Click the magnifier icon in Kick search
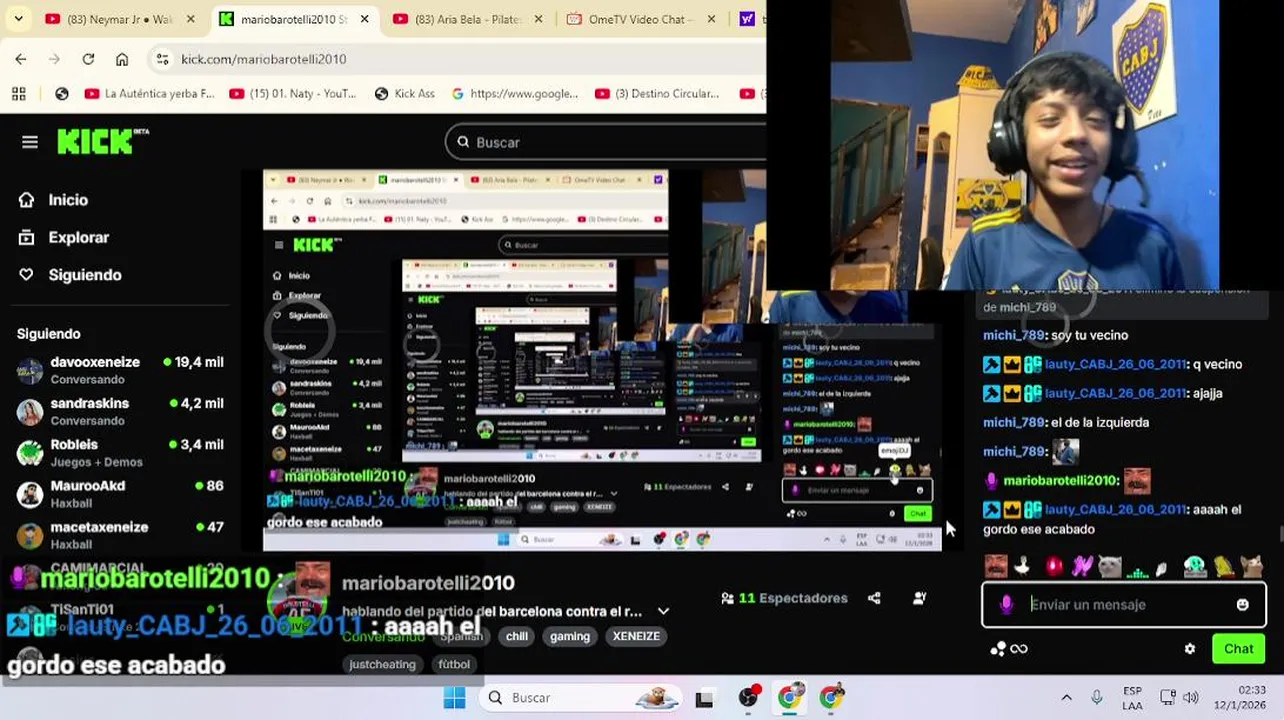Screen dimensions: 1284x720 (x=463, y=142)
